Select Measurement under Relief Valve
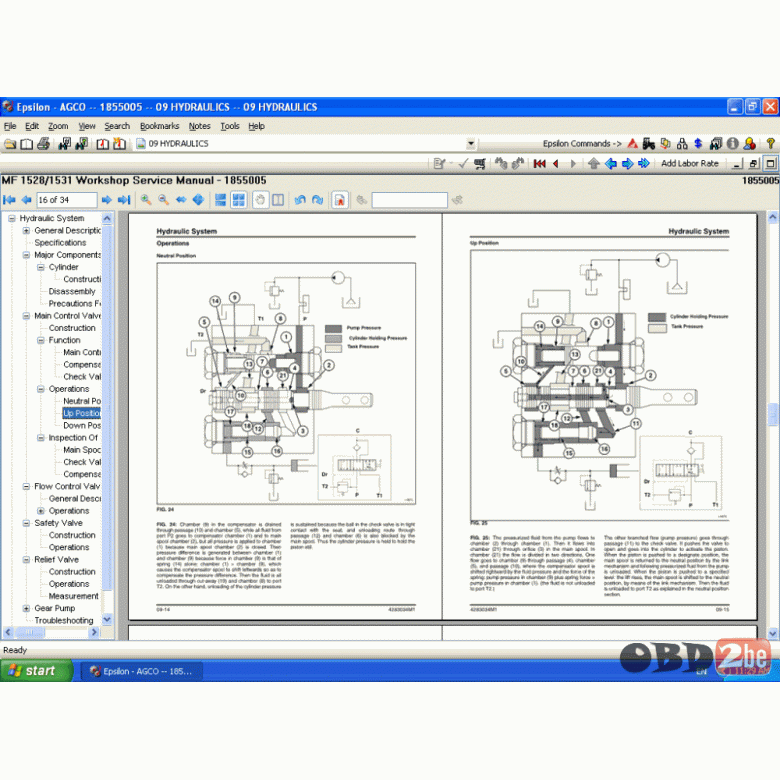780x780 pixels. [74, 596]
